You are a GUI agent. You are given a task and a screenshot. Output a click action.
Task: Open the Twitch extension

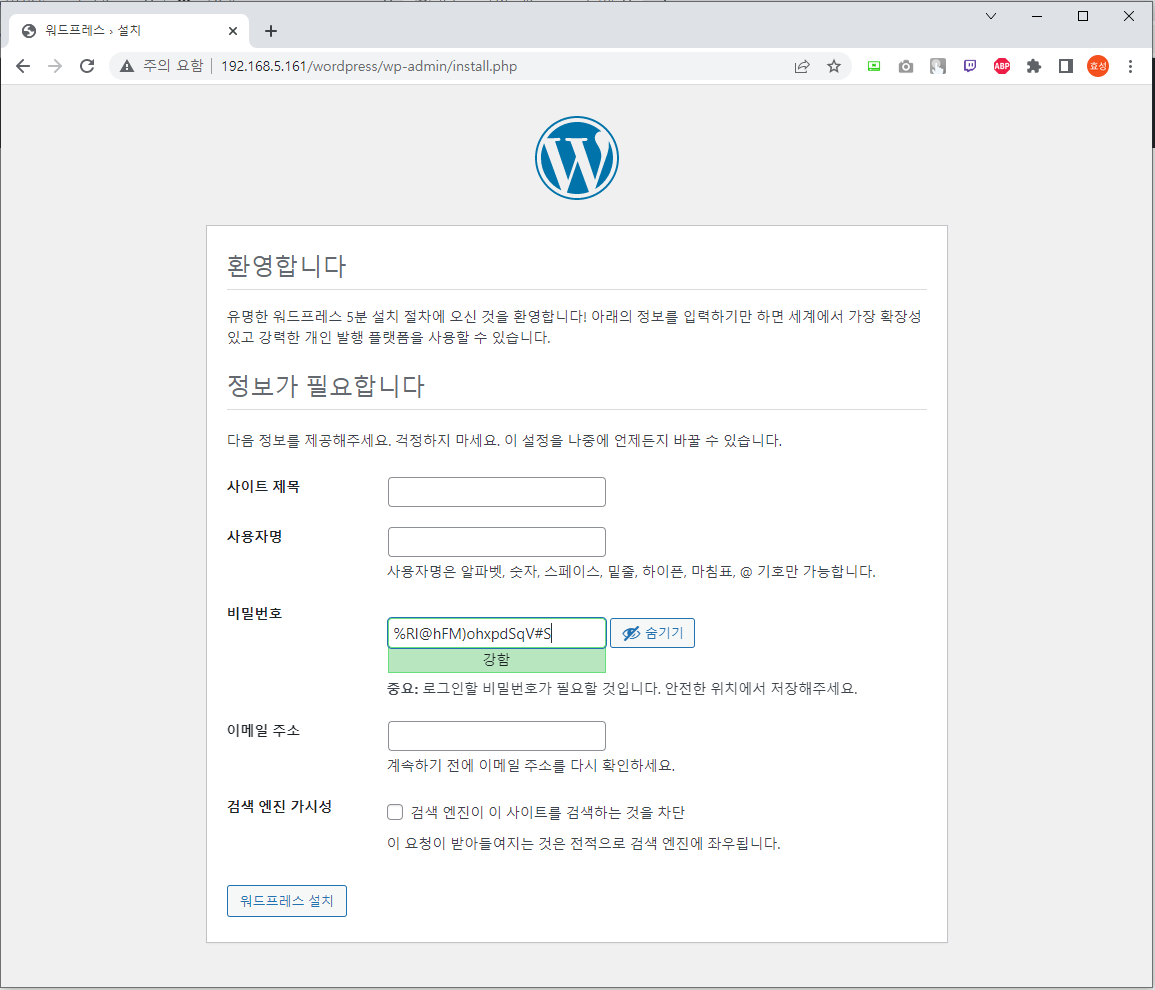(970, 66)
